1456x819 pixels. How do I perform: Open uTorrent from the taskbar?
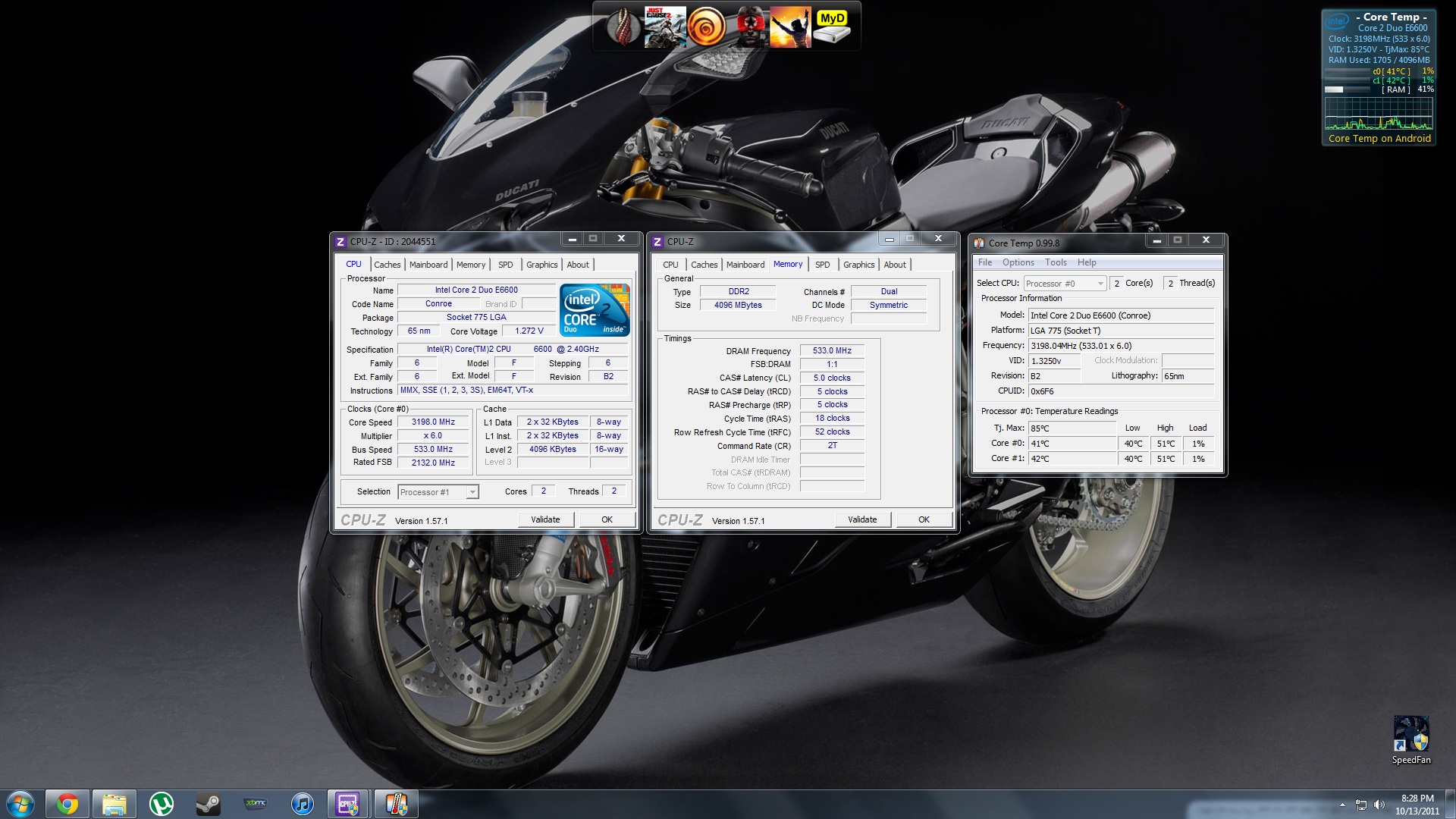(x=161, y=804)
